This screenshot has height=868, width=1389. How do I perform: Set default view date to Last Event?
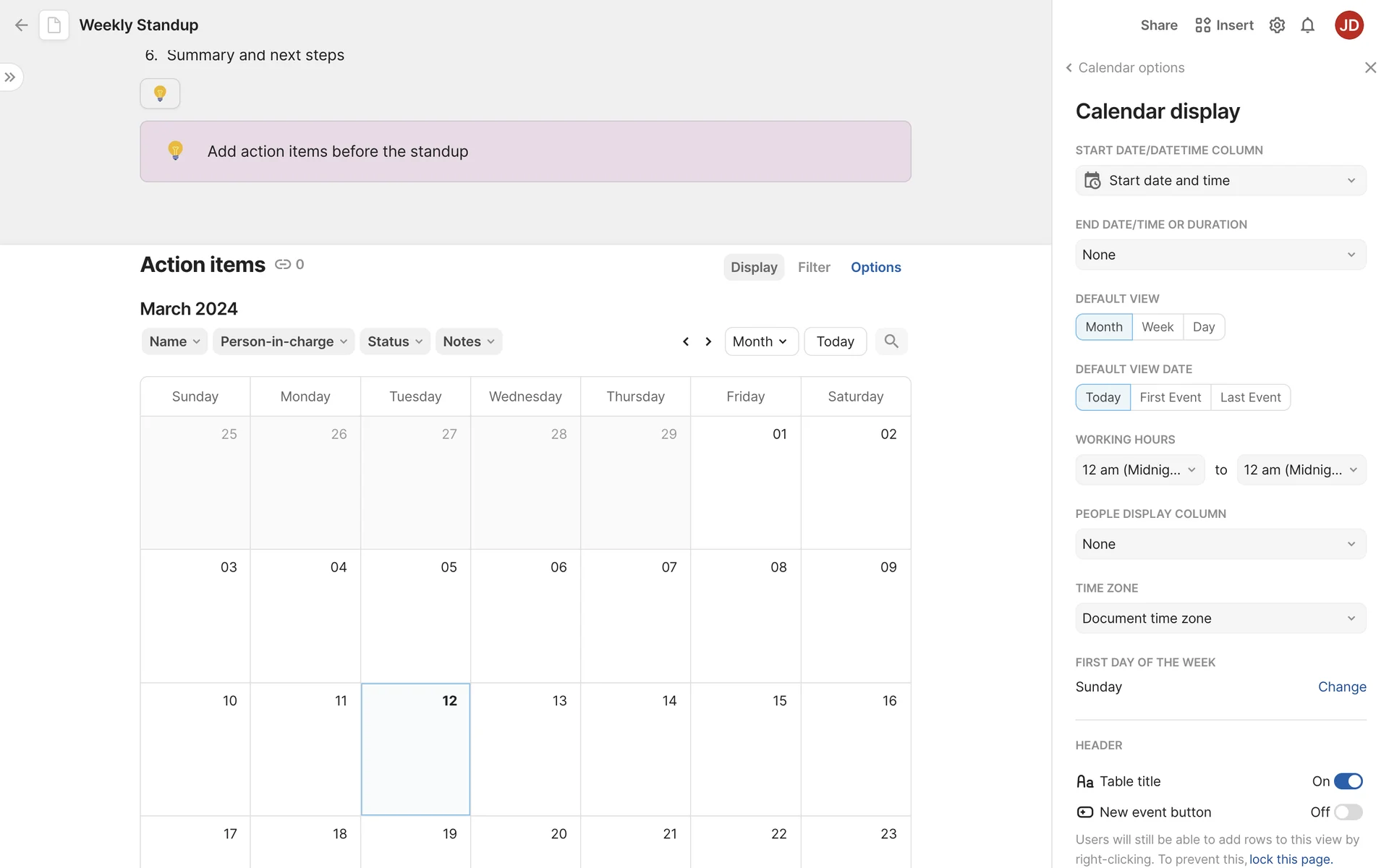pos(1250,397)
